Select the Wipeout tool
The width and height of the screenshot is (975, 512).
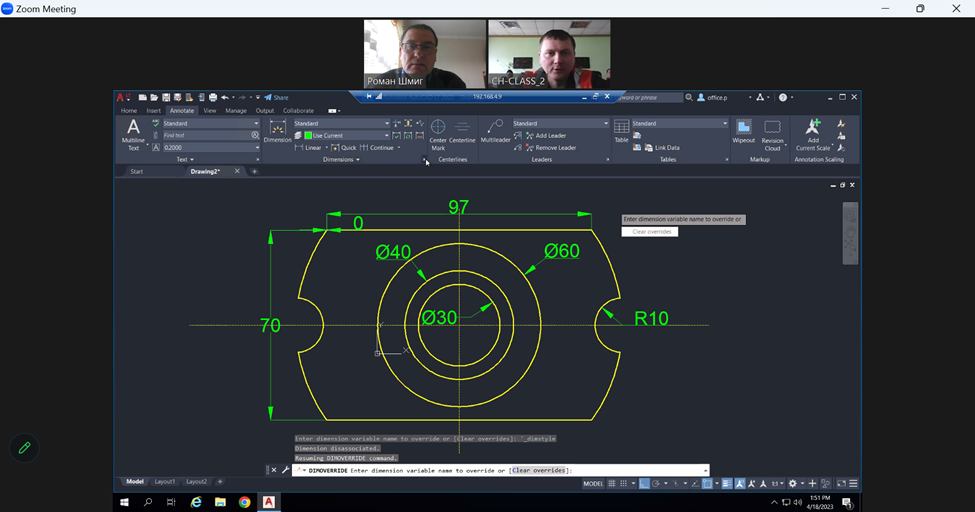point(744,131)
